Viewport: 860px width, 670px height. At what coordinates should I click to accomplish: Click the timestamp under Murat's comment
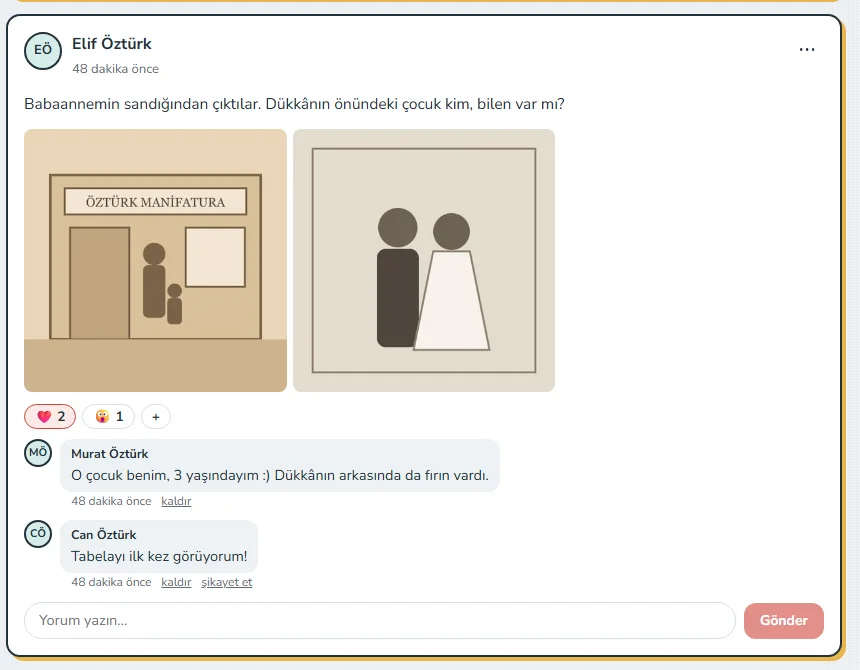point(111,501)
